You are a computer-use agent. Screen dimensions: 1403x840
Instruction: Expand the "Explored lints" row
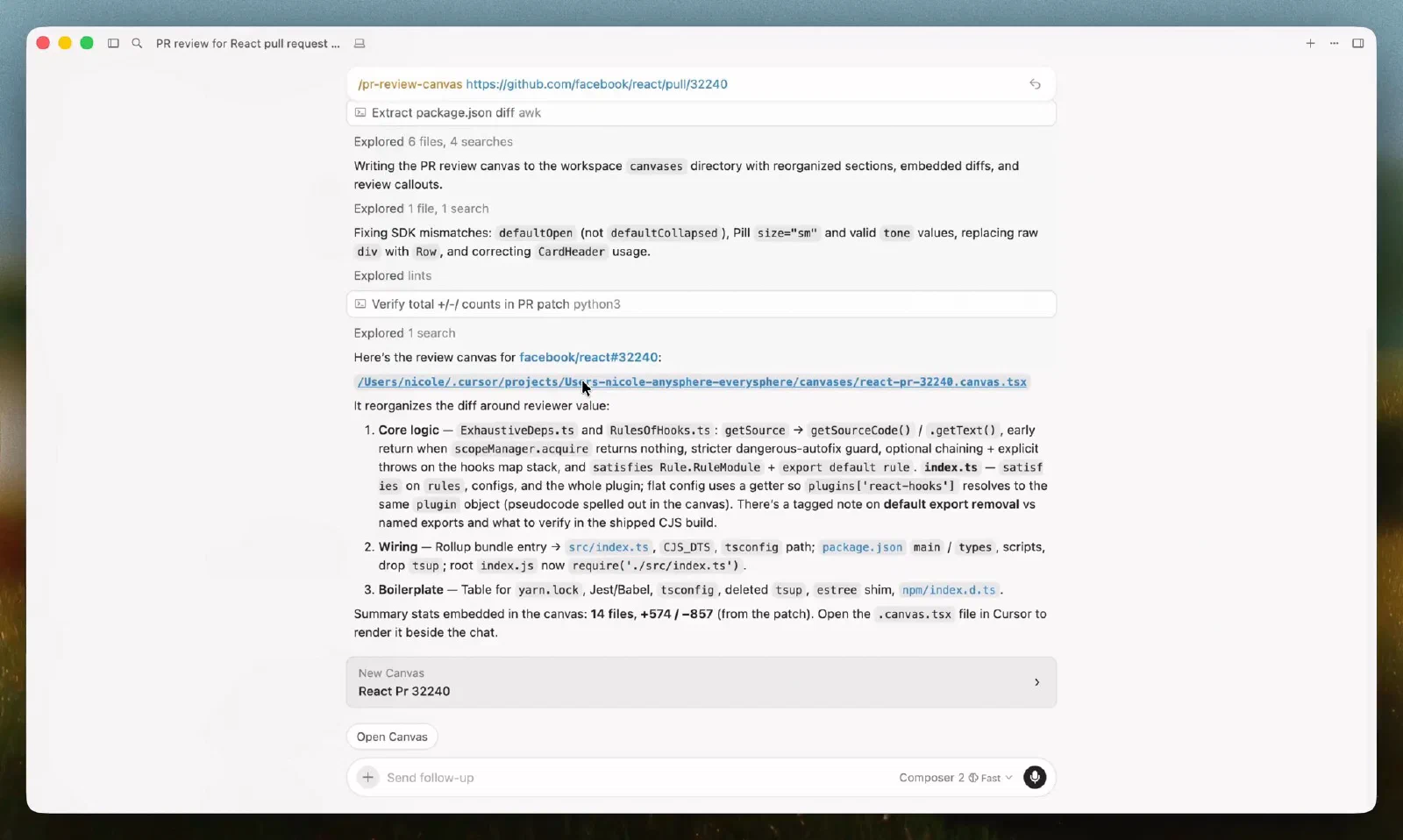(392, 275)
